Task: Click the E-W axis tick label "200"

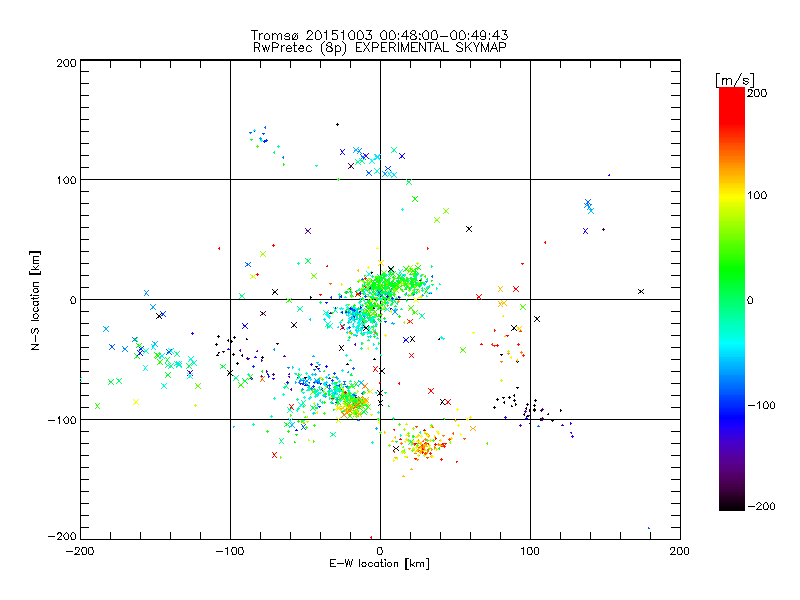Action: tap(679, 551)
